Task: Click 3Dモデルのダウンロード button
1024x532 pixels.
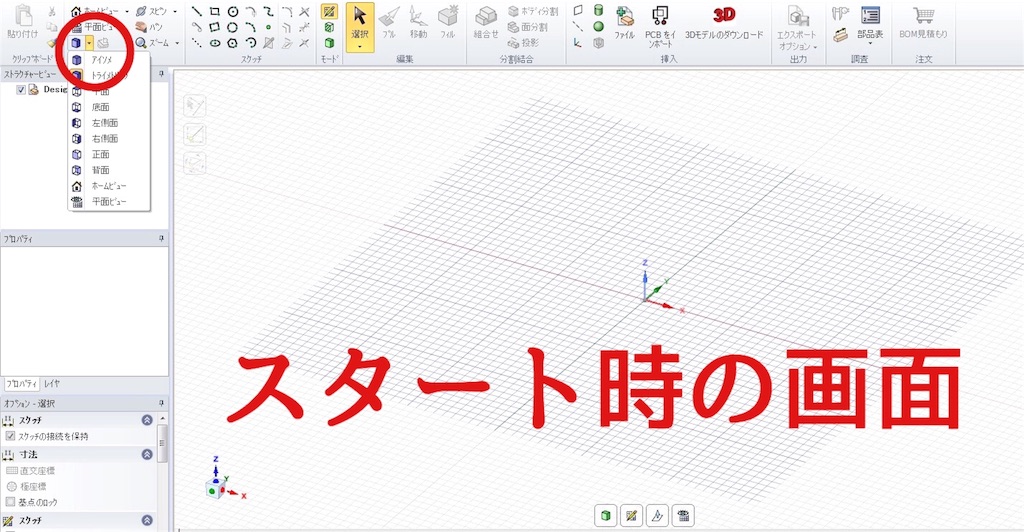Action: pos(724,22)
